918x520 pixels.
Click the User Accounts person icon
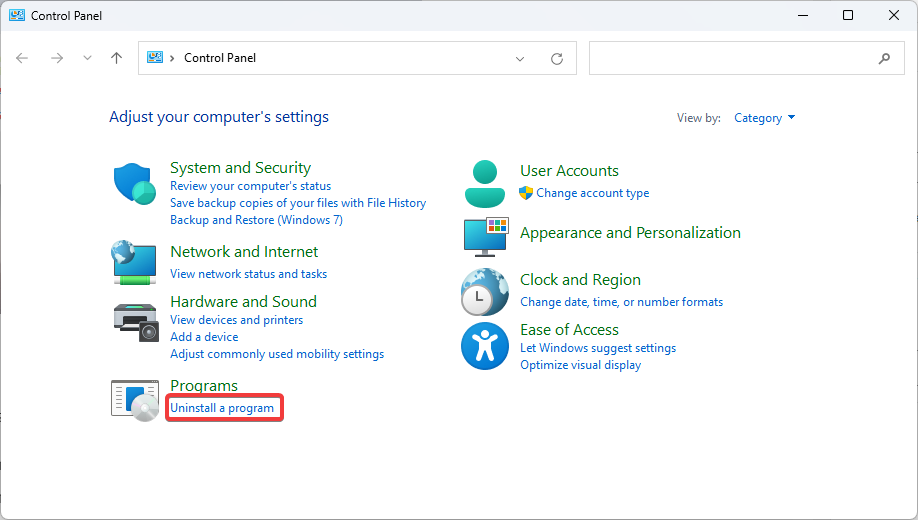pos(485,184)
